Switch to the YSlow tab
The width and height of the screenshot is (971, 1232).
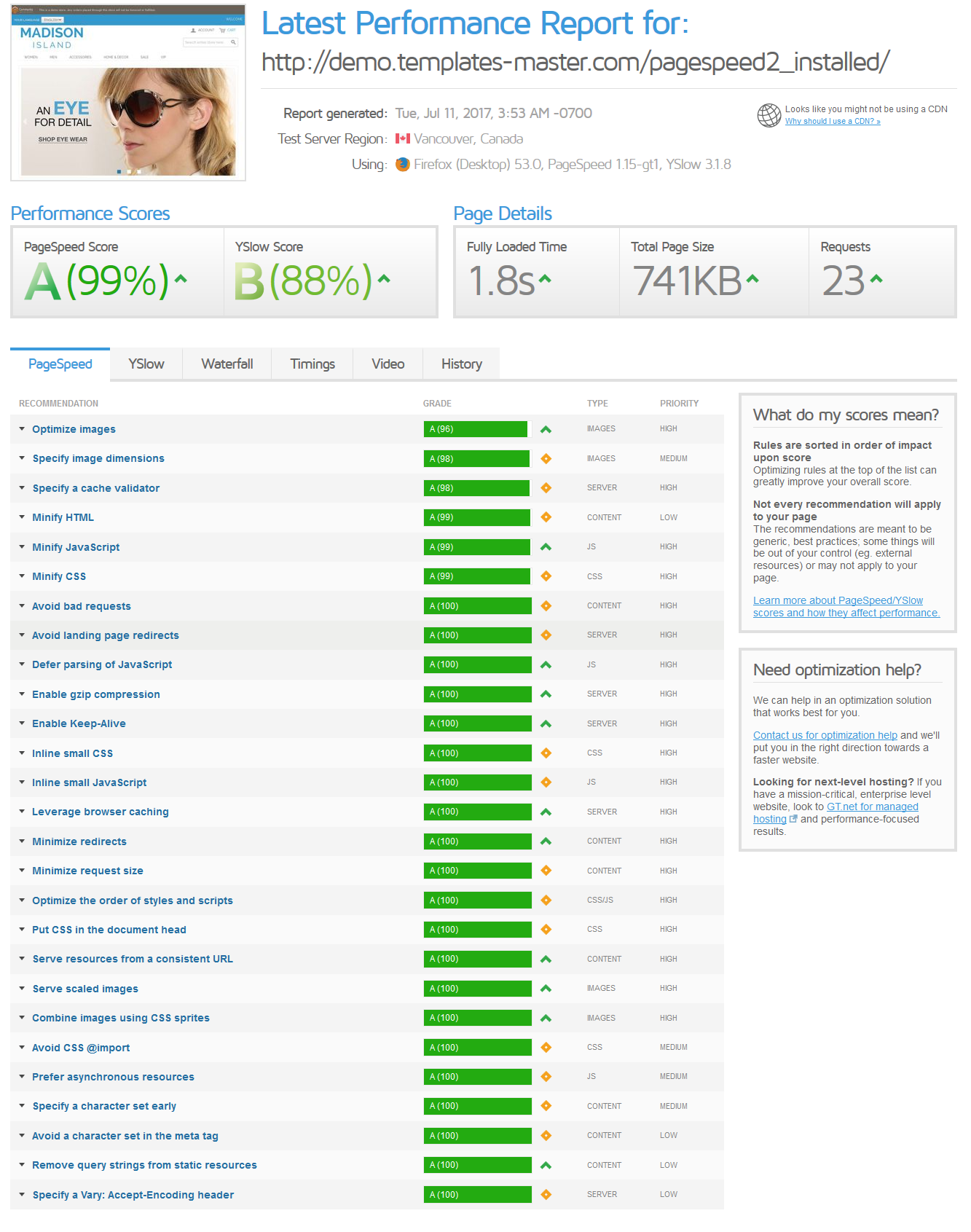pyautogui.click(x=146, y=364)
